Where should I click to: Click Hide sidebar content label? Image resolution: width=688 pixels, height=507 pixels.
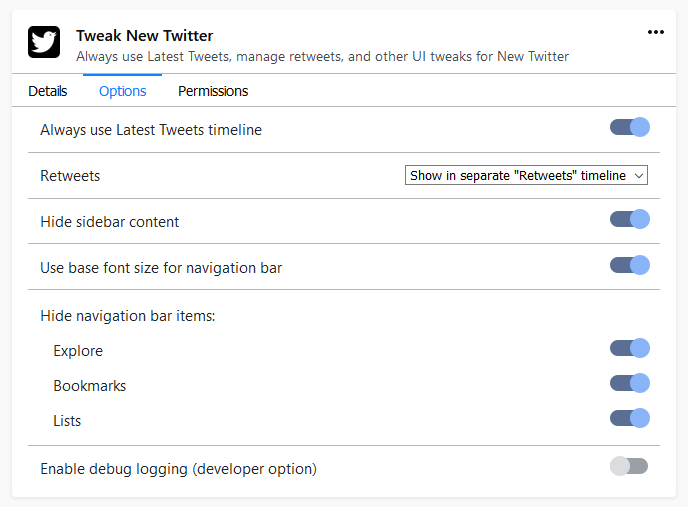[x=110, y=222]
